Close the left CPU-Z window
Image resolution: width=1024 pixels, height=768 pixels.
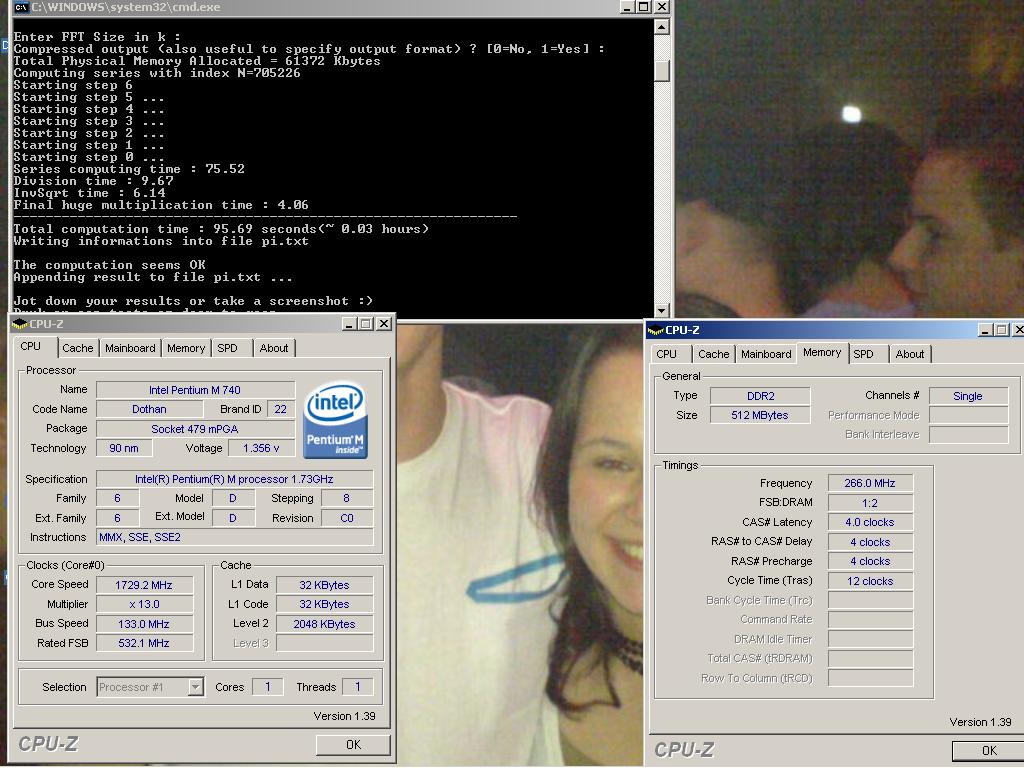pyautogui.click(x=385, y=324)
